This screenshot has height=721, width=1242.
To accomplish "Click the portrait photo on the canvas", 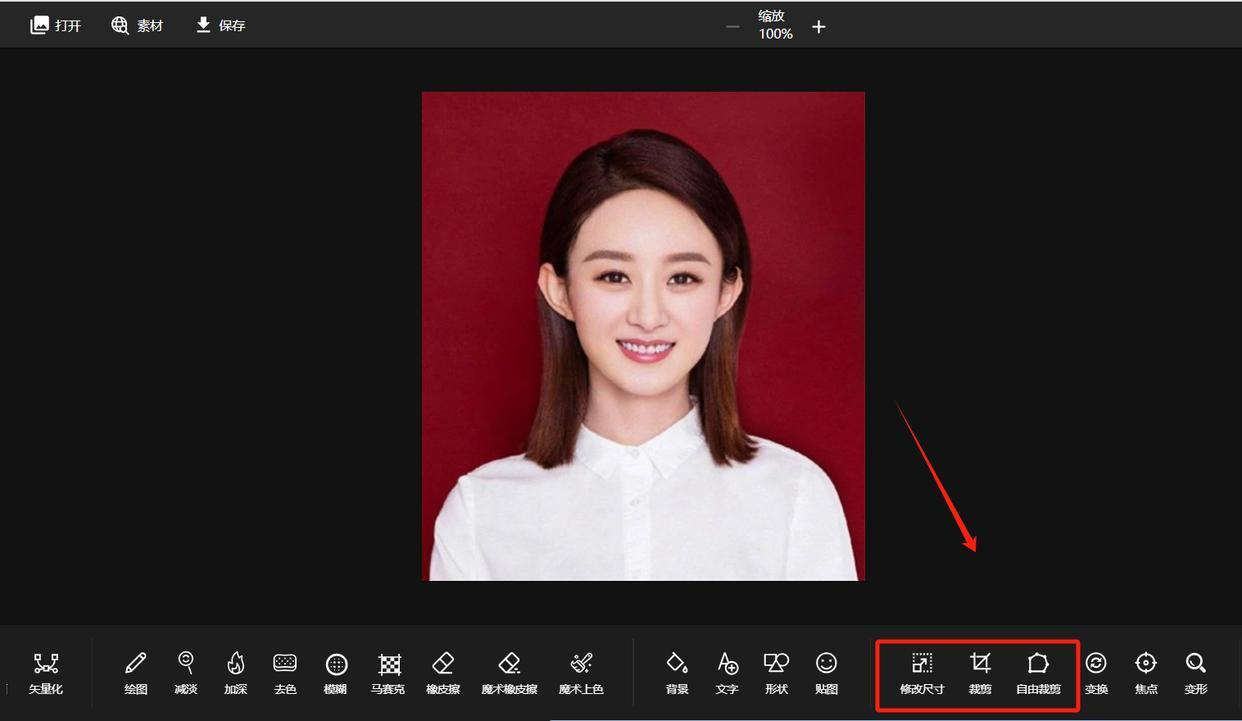I will (x=643, y=336).
